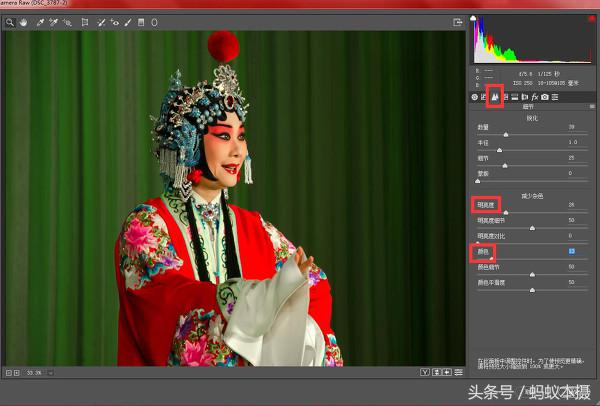This screenshot has width=600, height=406.
Task: Open the zoom level dropdown menu
Action: click(51, 372)
